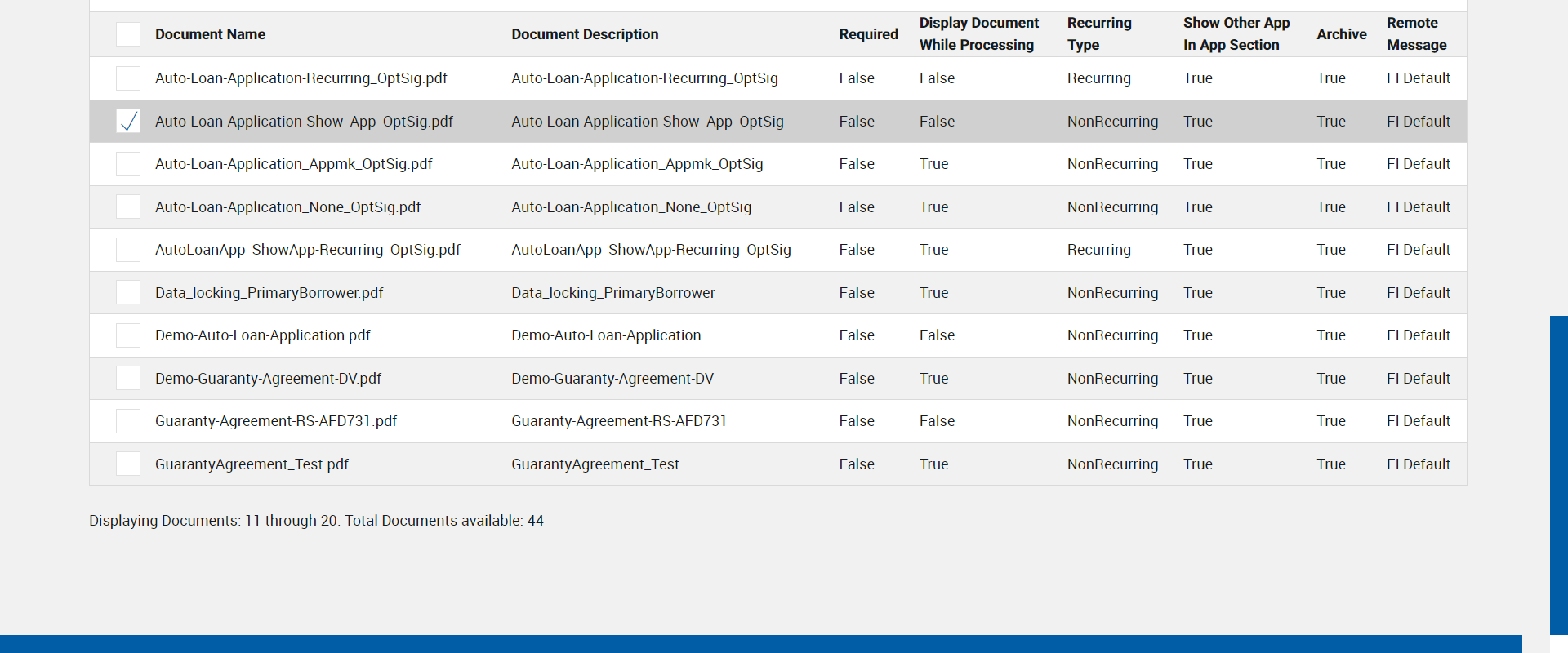Tick the Auto-Loan-Application_None_OptSig.pdf checkbox
The width and height of the screenshot is (1568, 653).
[128, 207]
